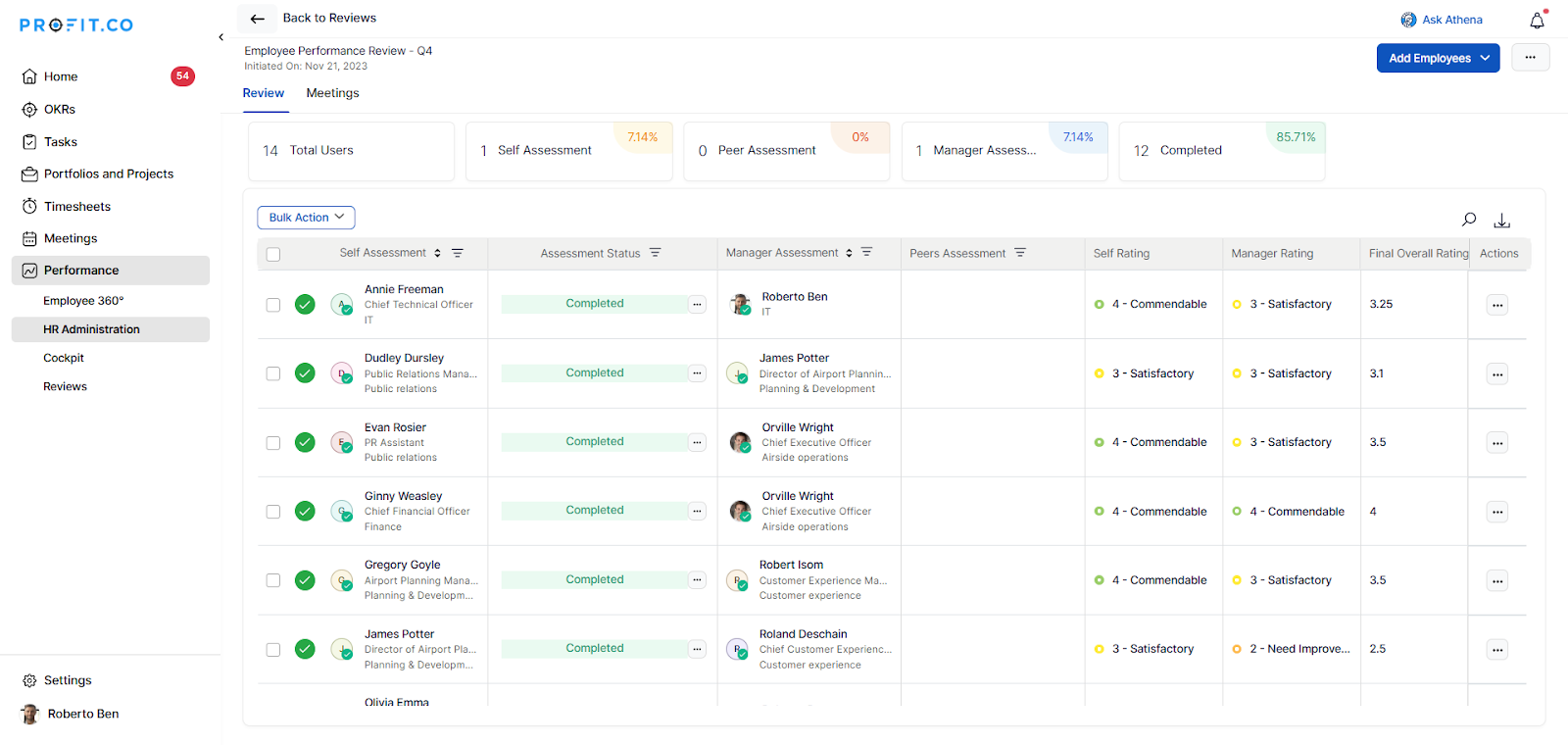Open filter for Peers Assessment column
This screenshot has height=745, width=1568.
[x=1020, y=253]
